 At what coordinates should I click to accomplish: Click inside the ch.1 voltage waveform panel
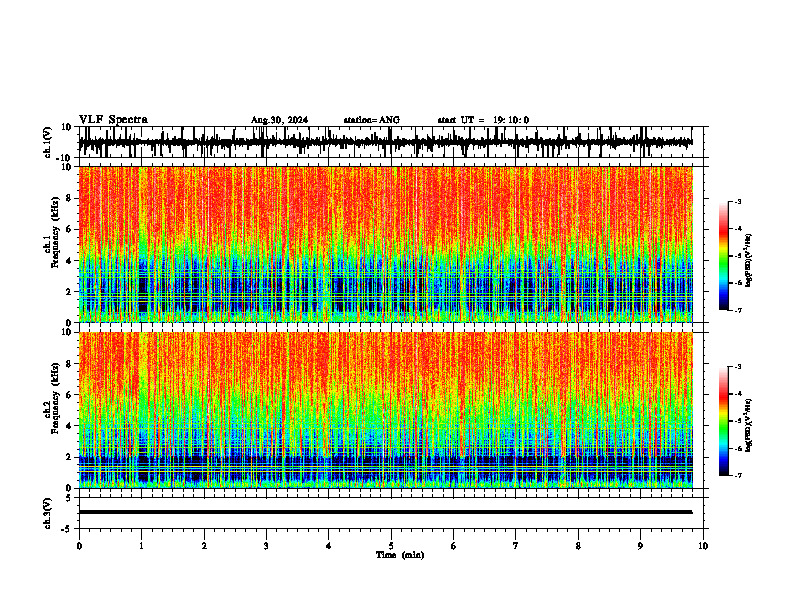point(393,142)
